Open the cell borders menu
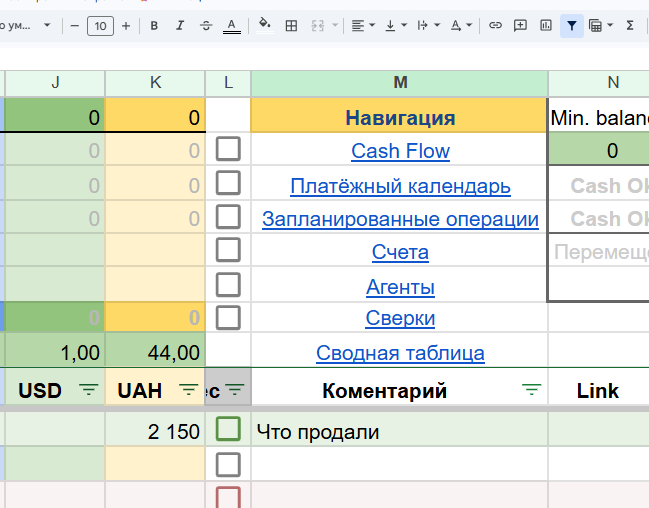 [291, 26]
